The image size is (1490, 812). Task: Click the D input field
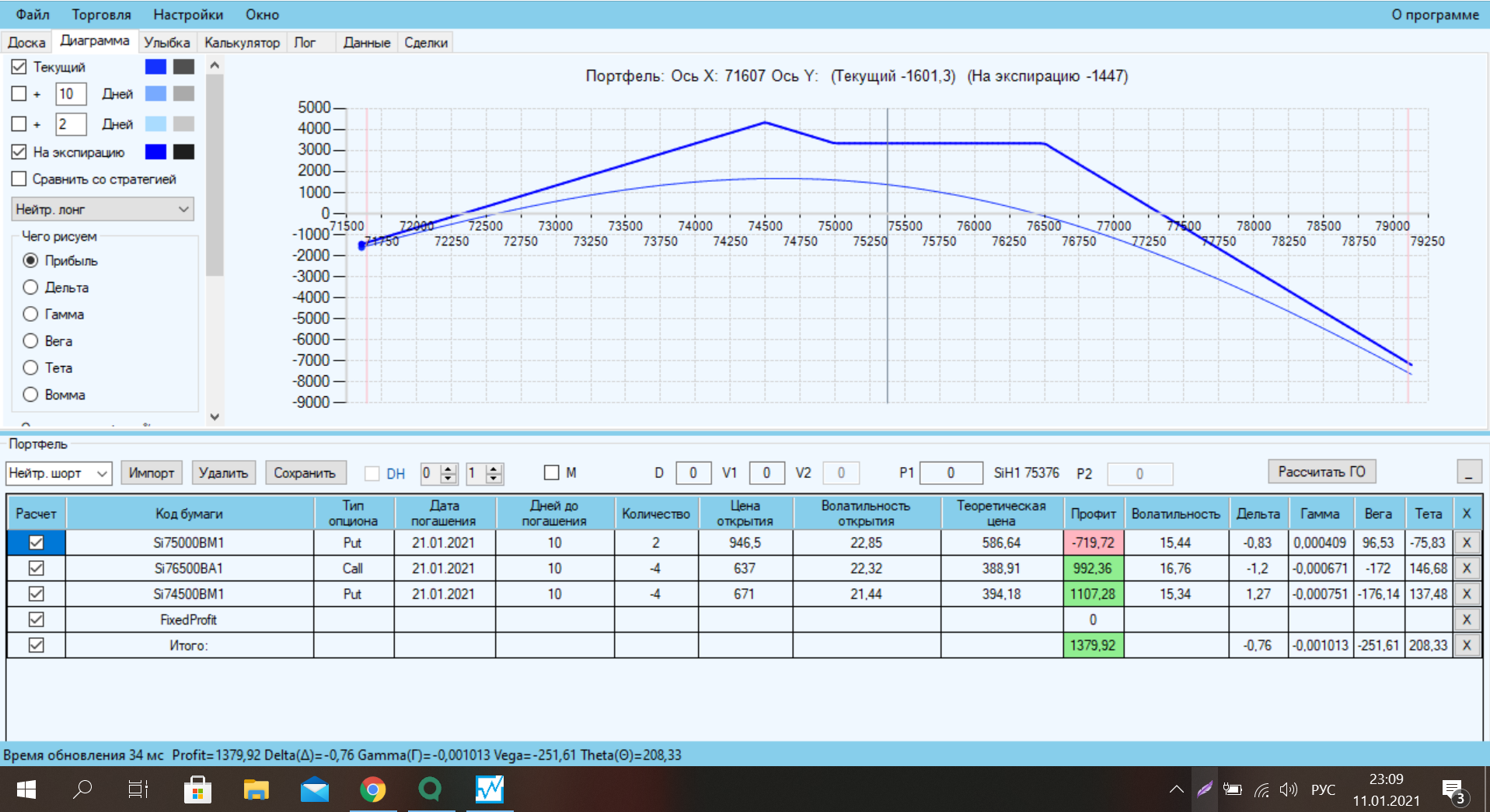point(693,472)
